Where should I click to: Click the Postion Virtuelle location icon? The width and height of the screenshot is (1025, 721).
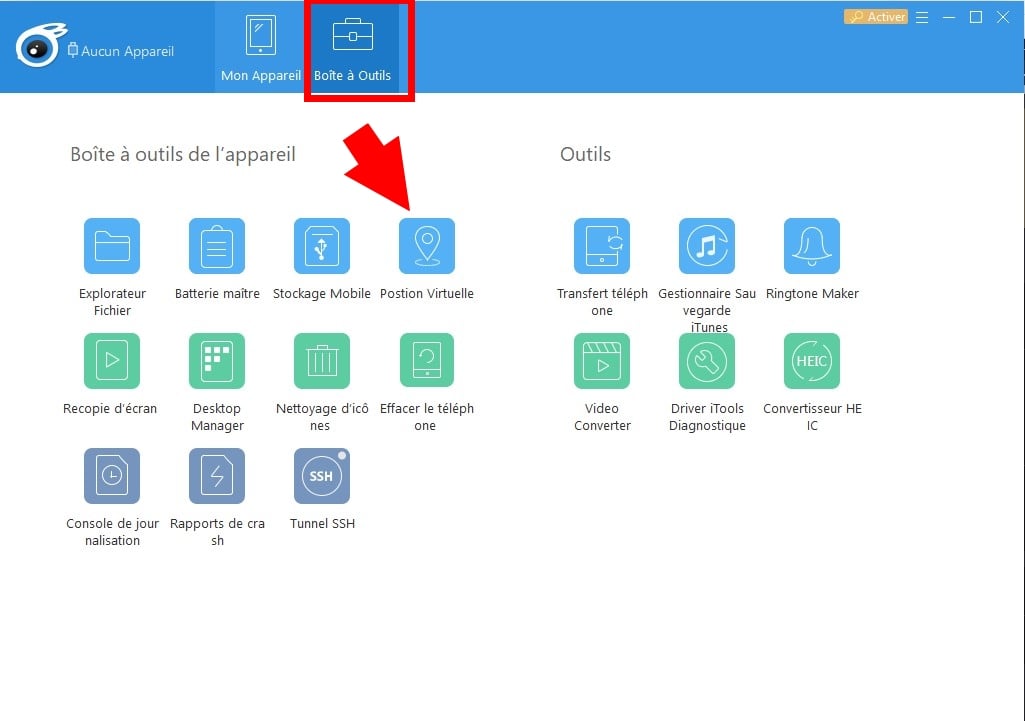(x=427, y=246)
